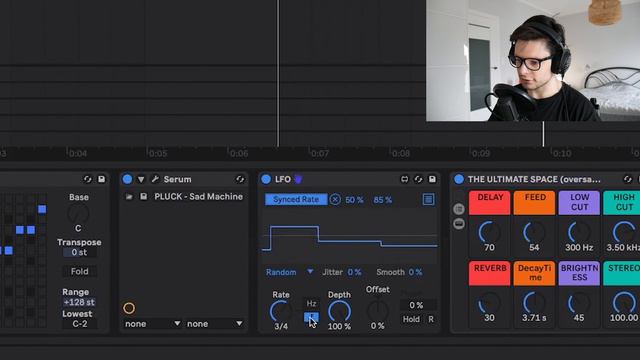The image size is (640, 360).
Task: Click the '0 %' field above Hold
Action: point(418,305)
